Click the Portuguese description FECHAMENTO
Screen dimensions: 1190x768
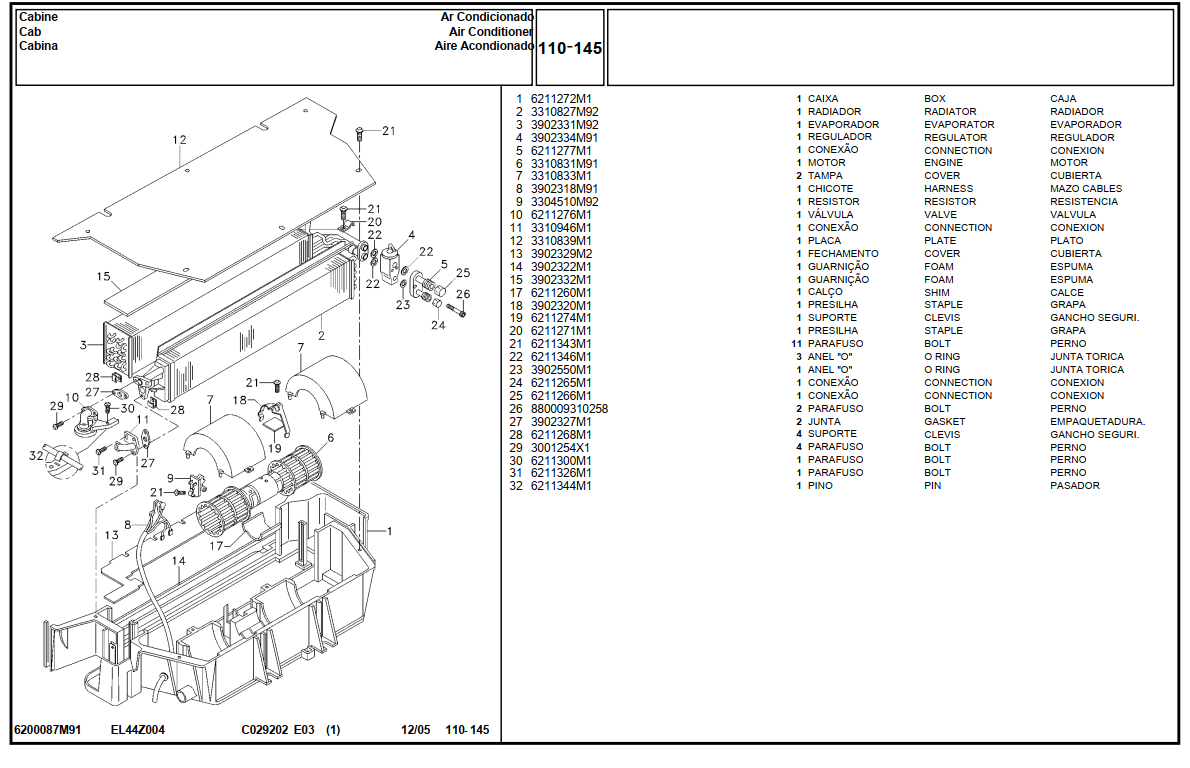coord(843,253)
